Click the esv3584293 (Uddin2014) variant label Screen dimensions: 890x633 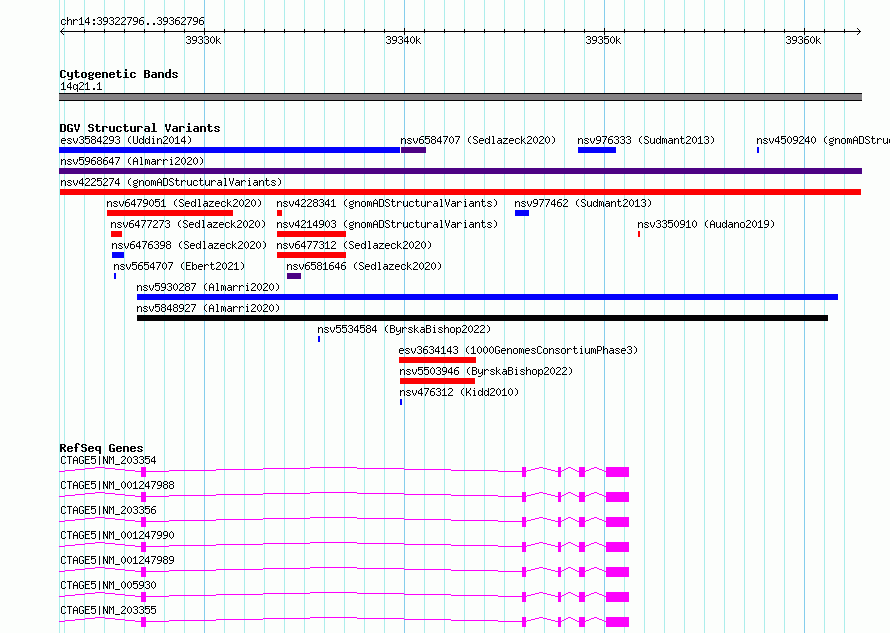pyautogui.click(x=126, y=140)
